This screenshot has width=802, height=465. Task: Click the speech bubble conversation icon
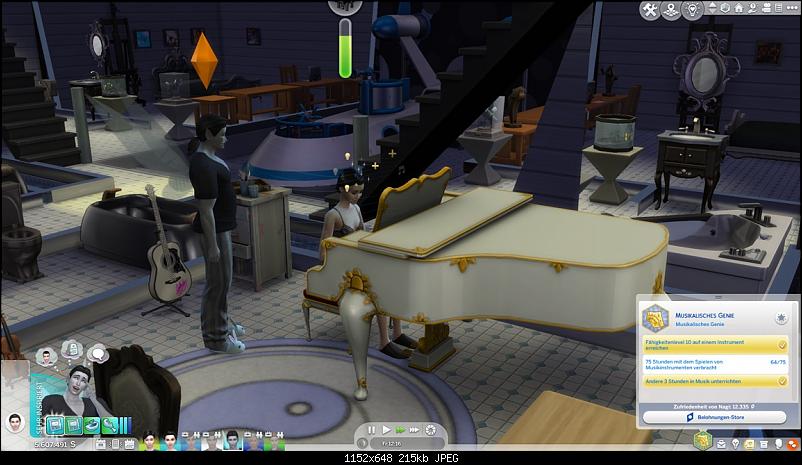point(98,353)
